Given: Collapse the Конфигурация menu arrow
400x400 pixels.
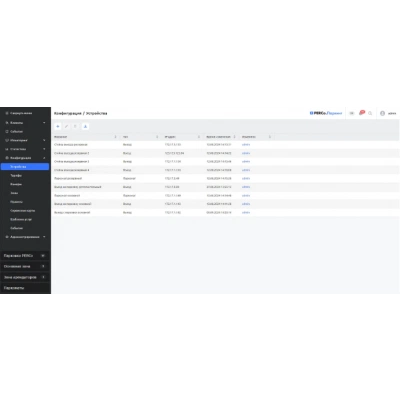Looking at the screenshot, I should coord(44,158).
